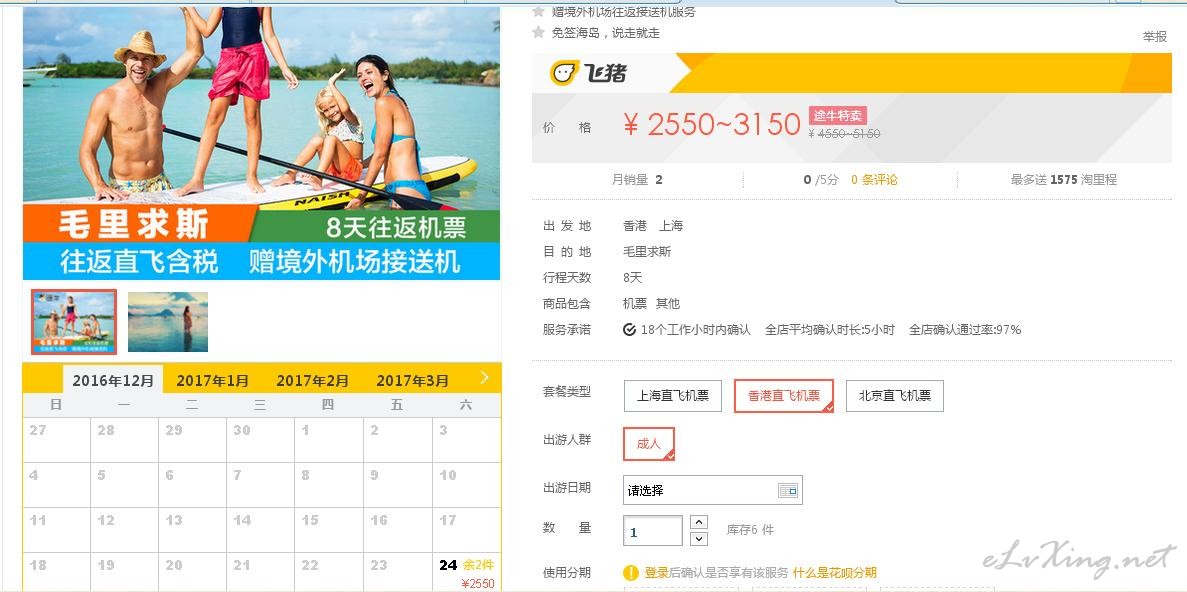1187x592 pixels.
Task: Open the travel date calendar picker icon
Action: point(788,491)
